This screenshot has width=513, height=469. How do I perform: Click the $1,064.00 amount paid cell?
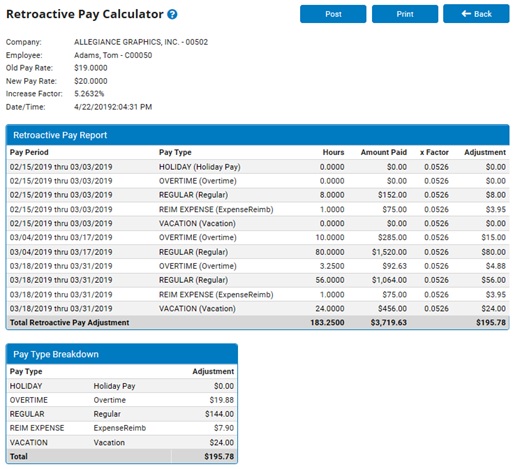(389, 280)
